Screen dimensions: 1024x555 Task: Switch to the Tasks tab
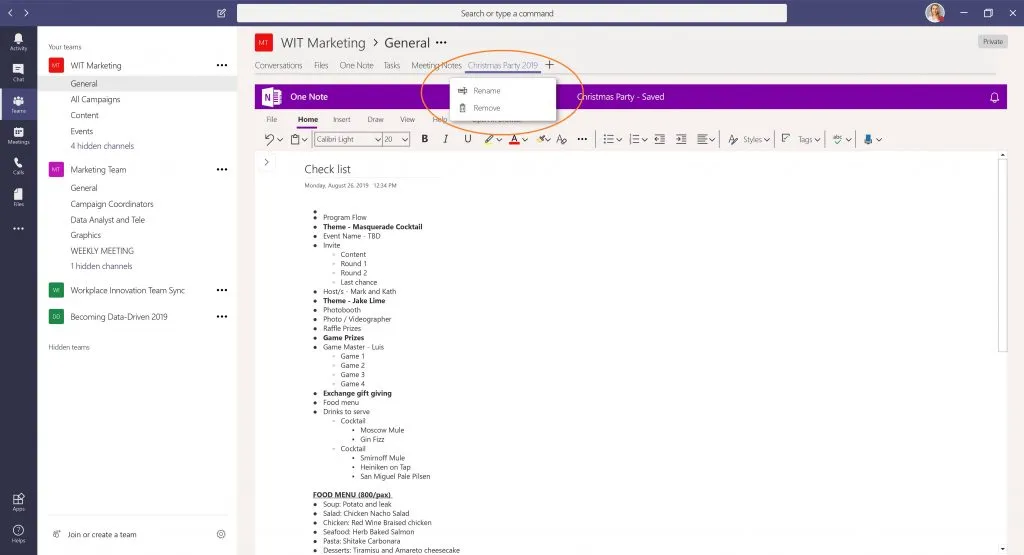[392, 65]
